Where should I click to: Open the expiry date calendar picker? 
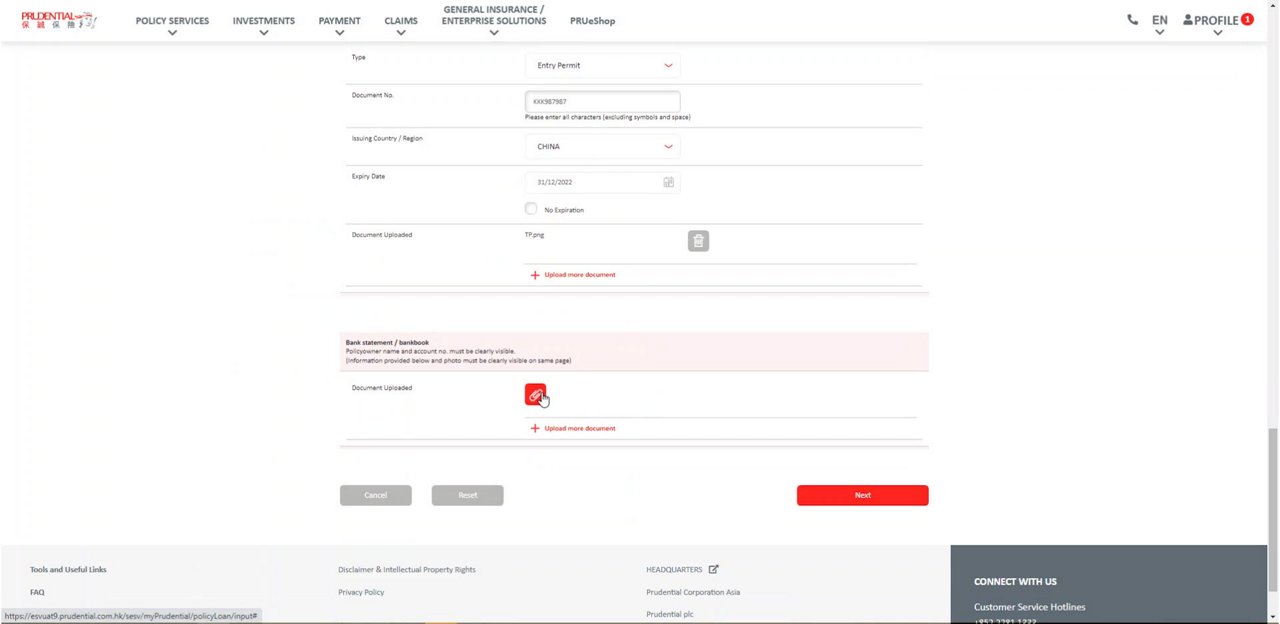tap(668, 182)
